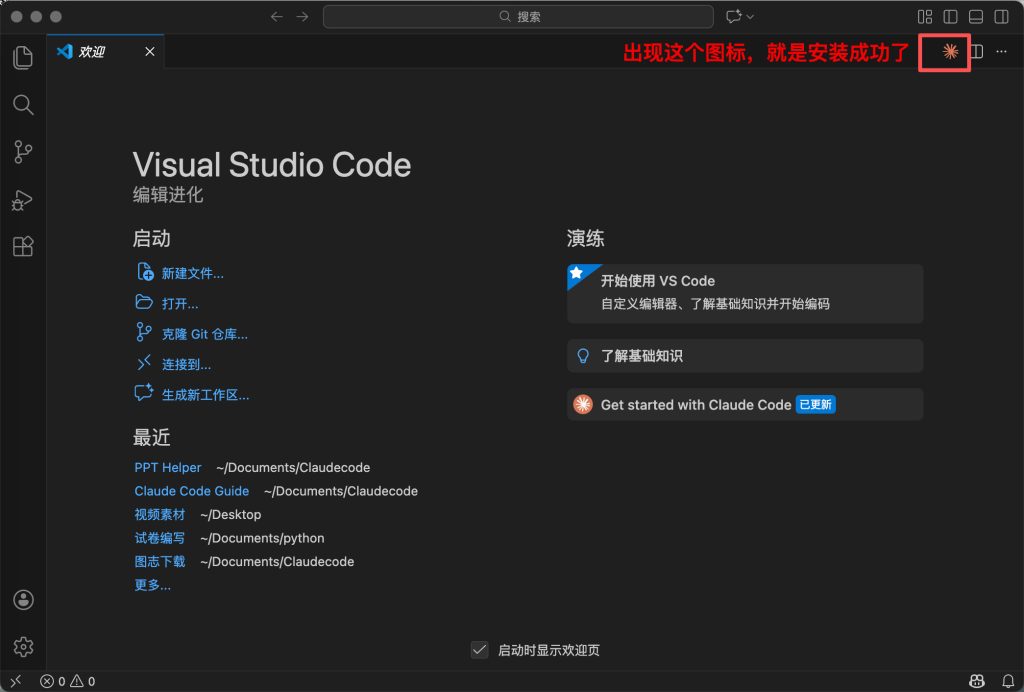The height and width of the screenshot is (692, 1024).
Task: Open the Explorer view in activity bar
Action: 22,58
